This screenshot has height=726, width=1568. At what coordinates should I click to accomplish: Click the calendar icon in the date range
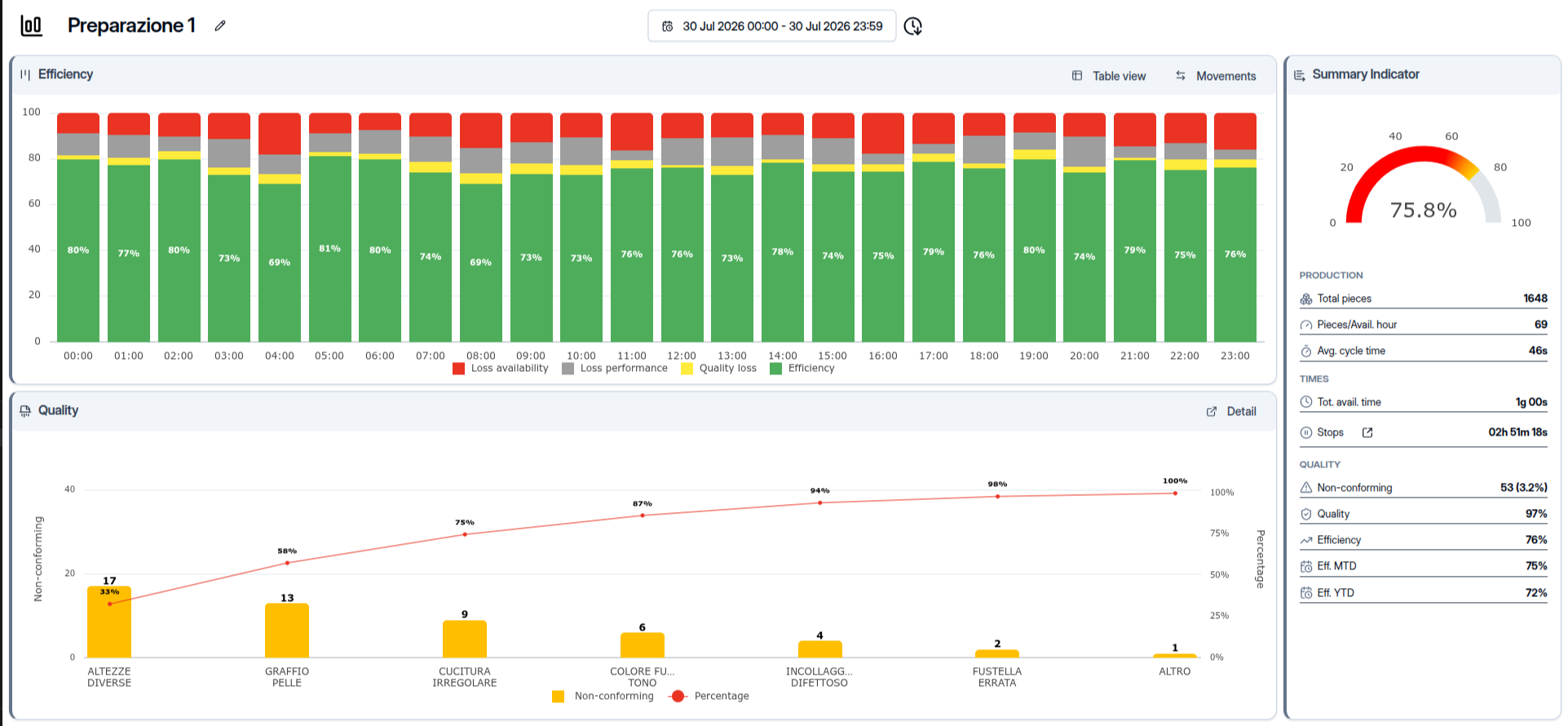[x=667, y=26]
